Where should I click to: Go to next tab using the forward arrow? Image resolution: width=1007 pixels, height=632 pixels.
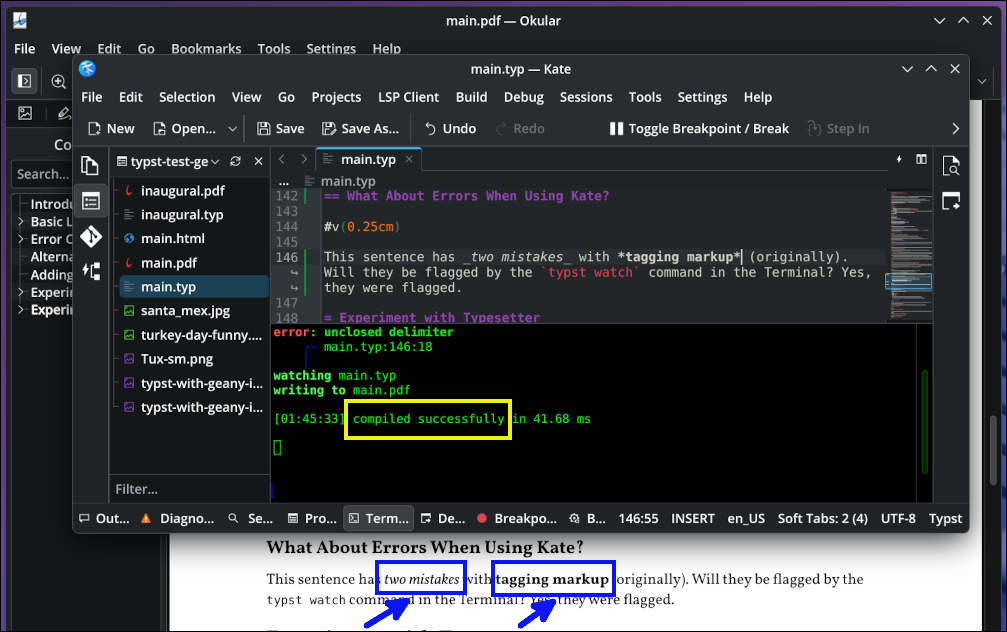pyautogui.click(x=304, y=159)
